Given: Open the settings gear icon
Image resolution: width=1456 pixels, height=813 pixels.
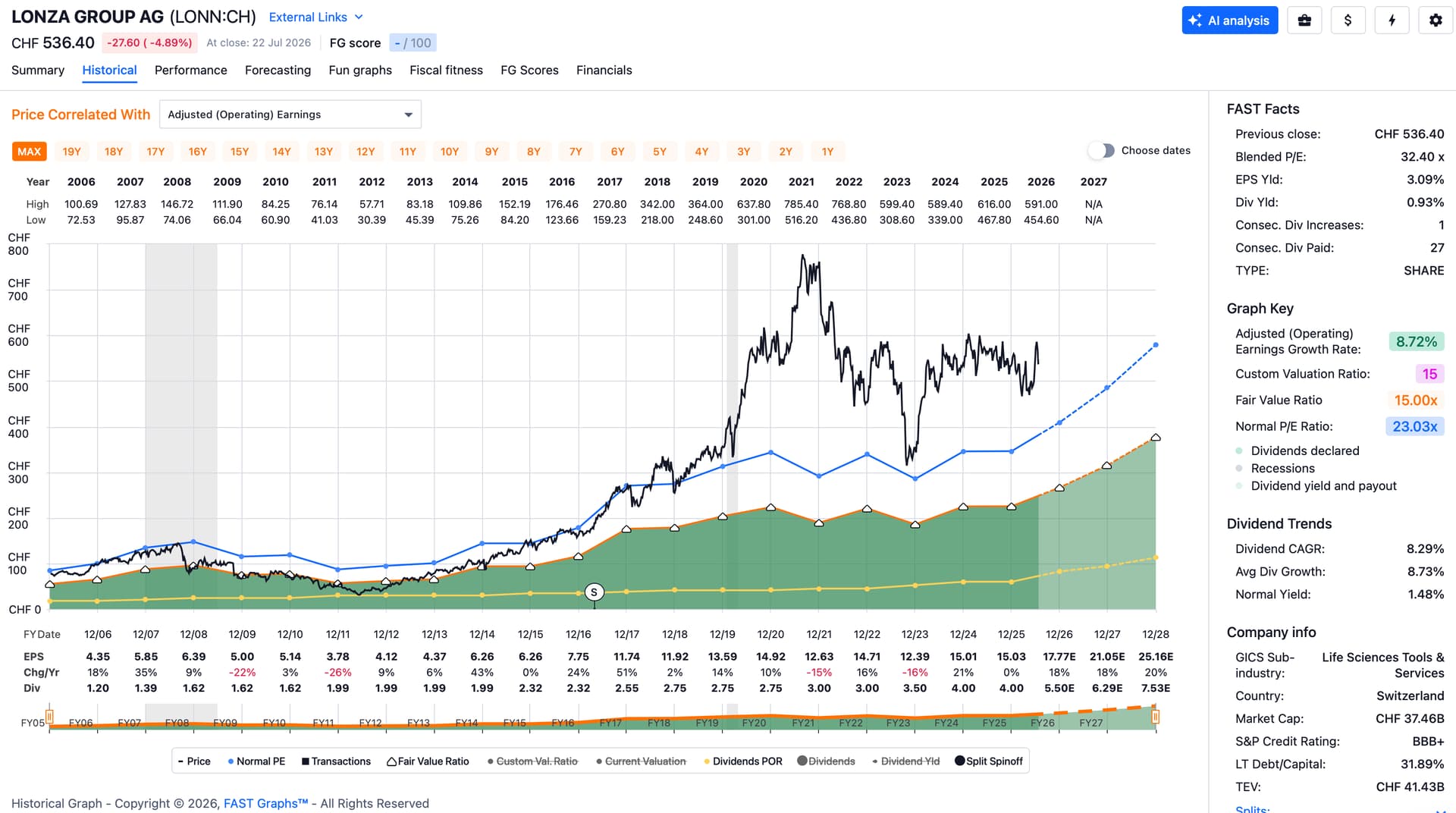Looking at the screenshot, I should click(x=1436, y=20).
